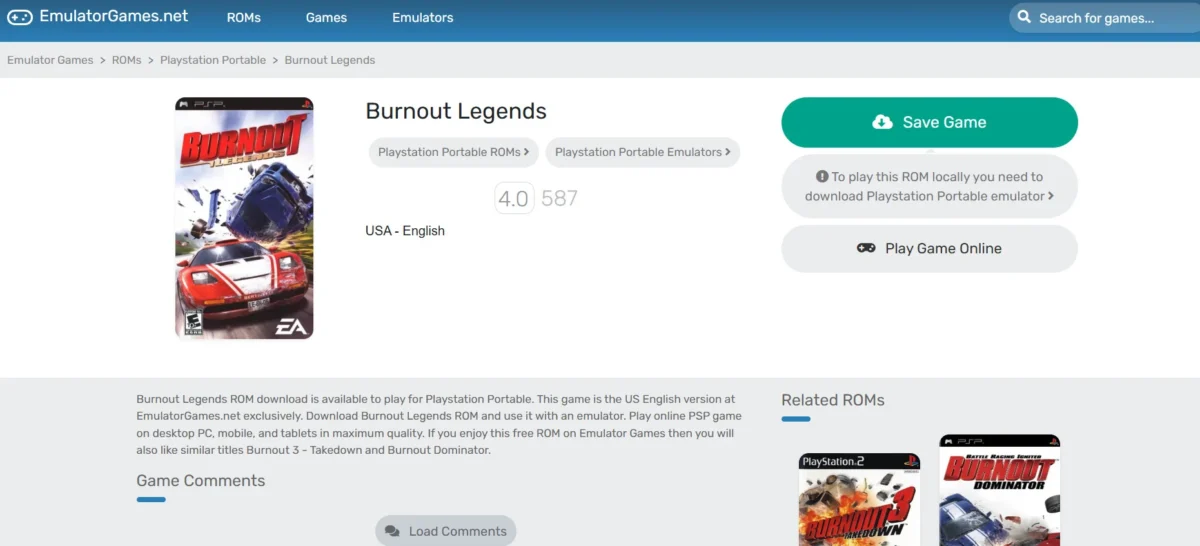Click the gamepad icon on Play Game Online
This screenshot has width=1200, height=546.
pos(866,248)
